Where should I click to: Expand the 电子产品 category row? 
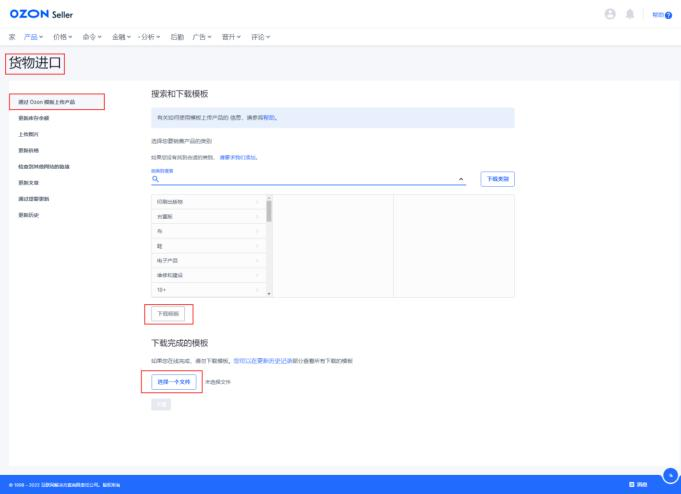(x=208, y=261)
